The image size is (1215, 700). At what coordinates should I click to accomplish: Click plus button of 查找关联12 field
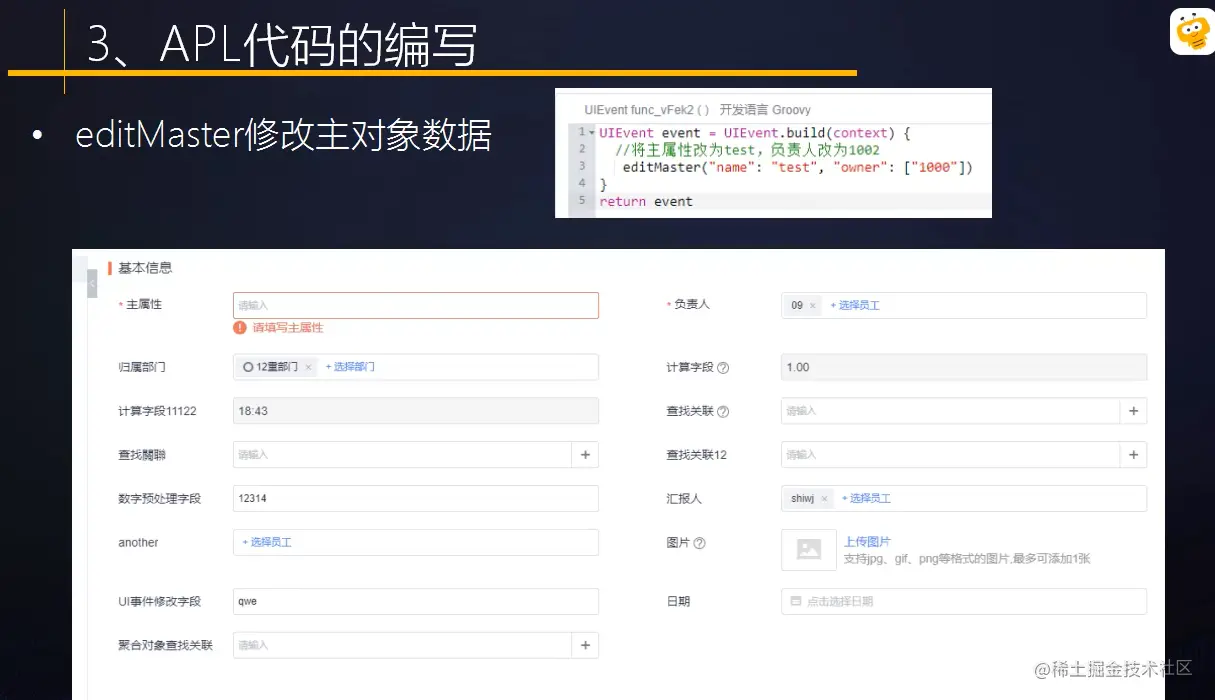tap(1133, 455)
